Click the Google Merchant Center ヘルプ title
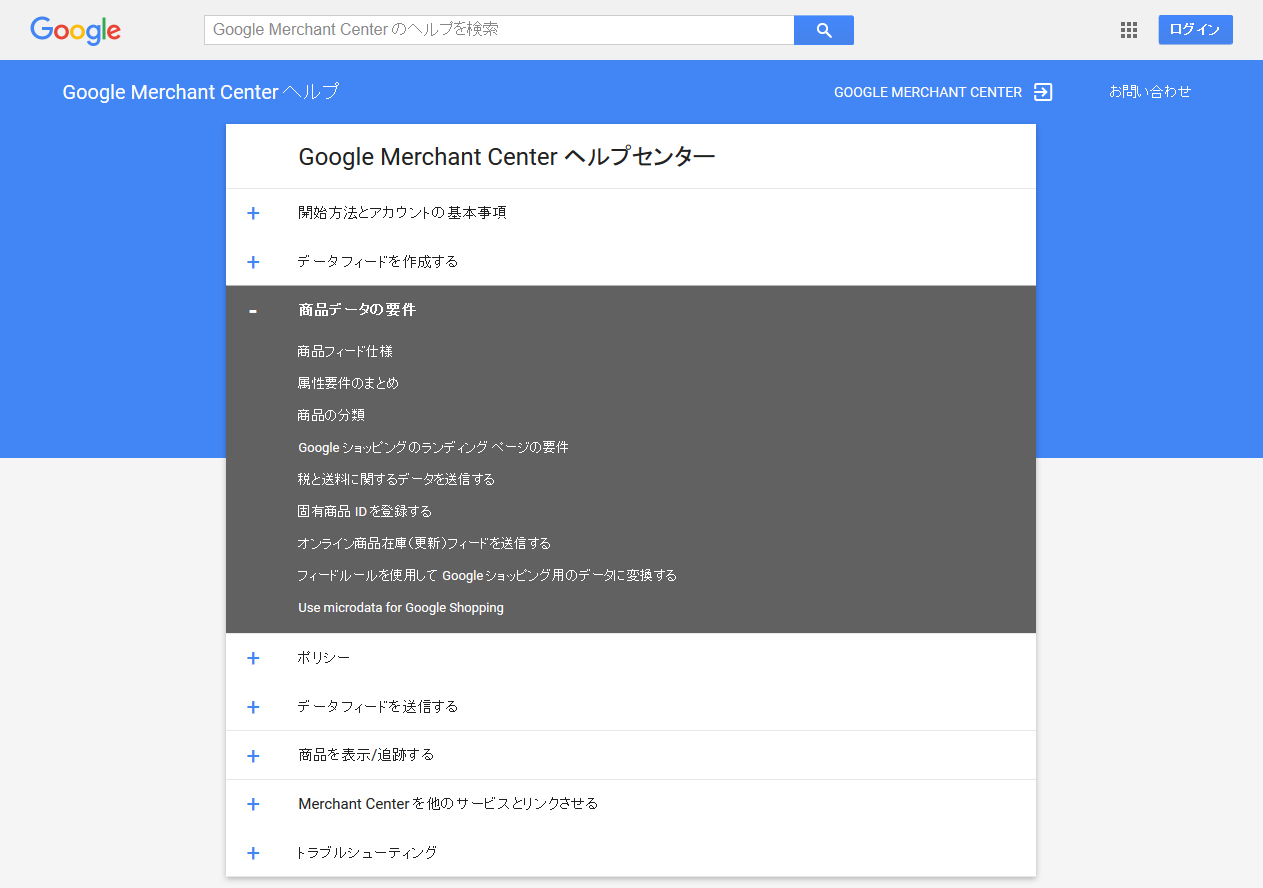This screenshot has height=888, width=1263. pyautogui.click(x=201, y=92)
